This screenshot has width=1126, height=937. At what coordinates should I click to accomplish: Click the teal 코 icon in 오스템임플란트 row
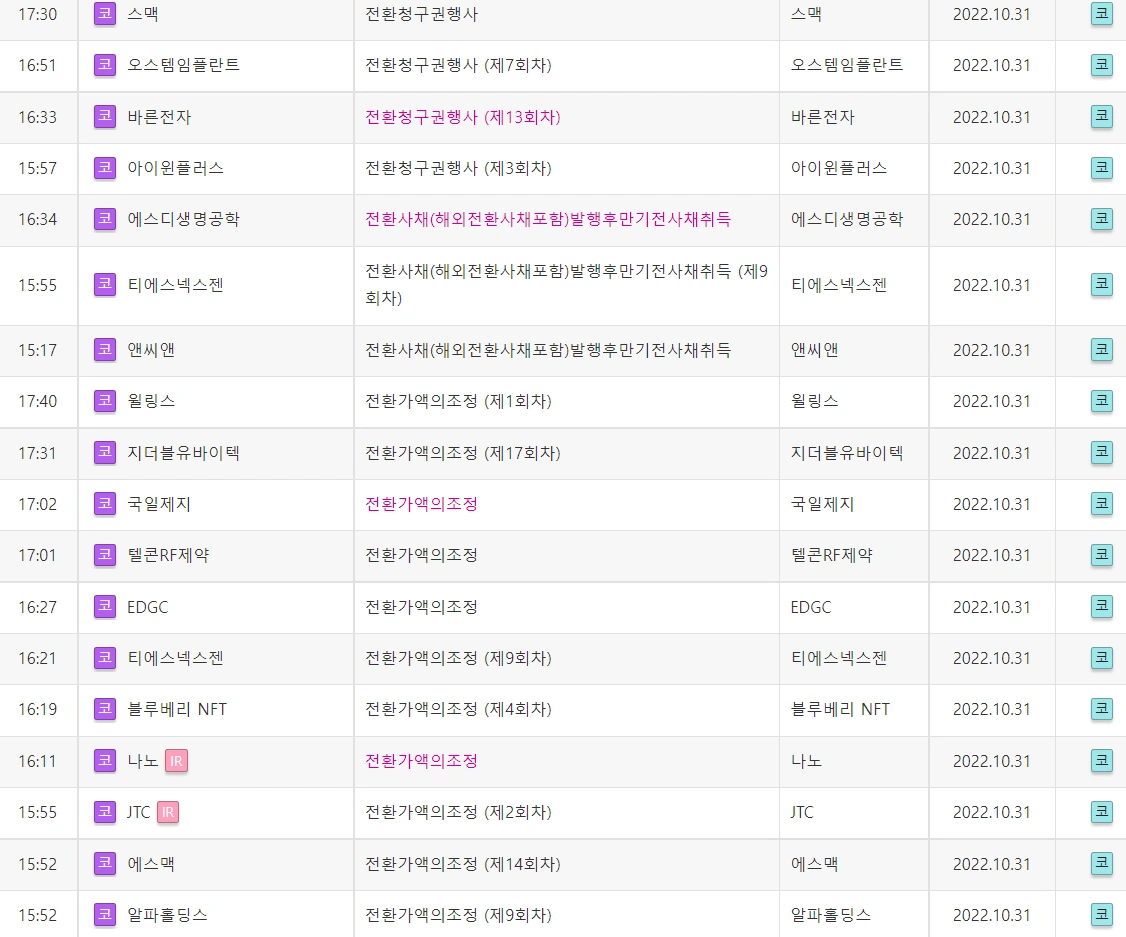(x=1102, y=65)
